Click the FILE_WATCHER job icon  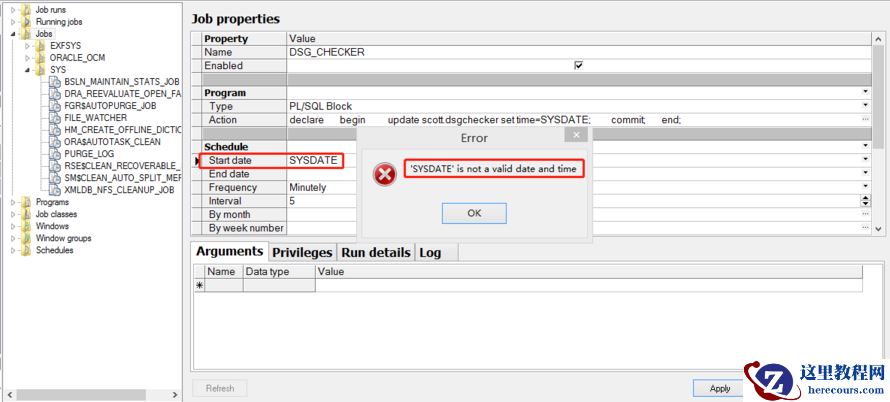point(54,118)
